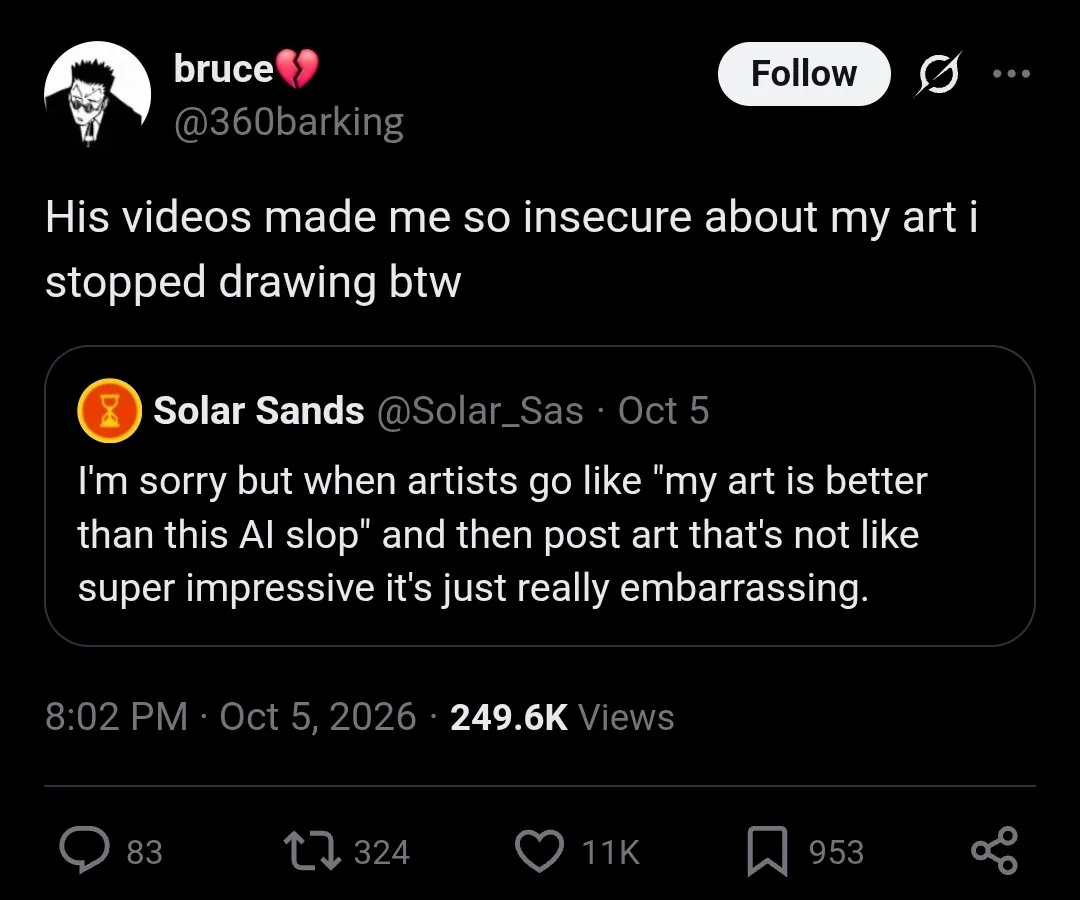
Task: View the 249.6K Views analytics
Action: pyautogui.click(x=562, y=717)
